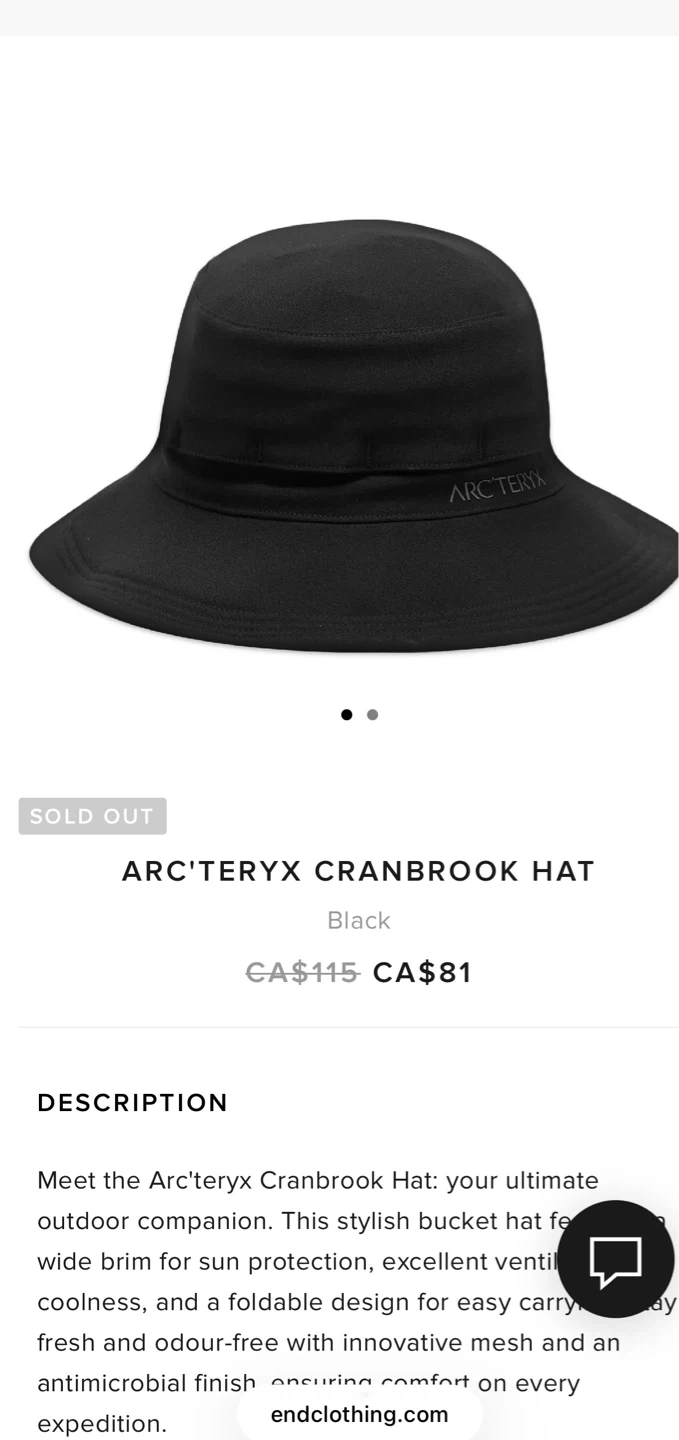Tap the black bucket hat product image
The height and width of the screenshot is (1440, 679).
click(x=352, y=436)
